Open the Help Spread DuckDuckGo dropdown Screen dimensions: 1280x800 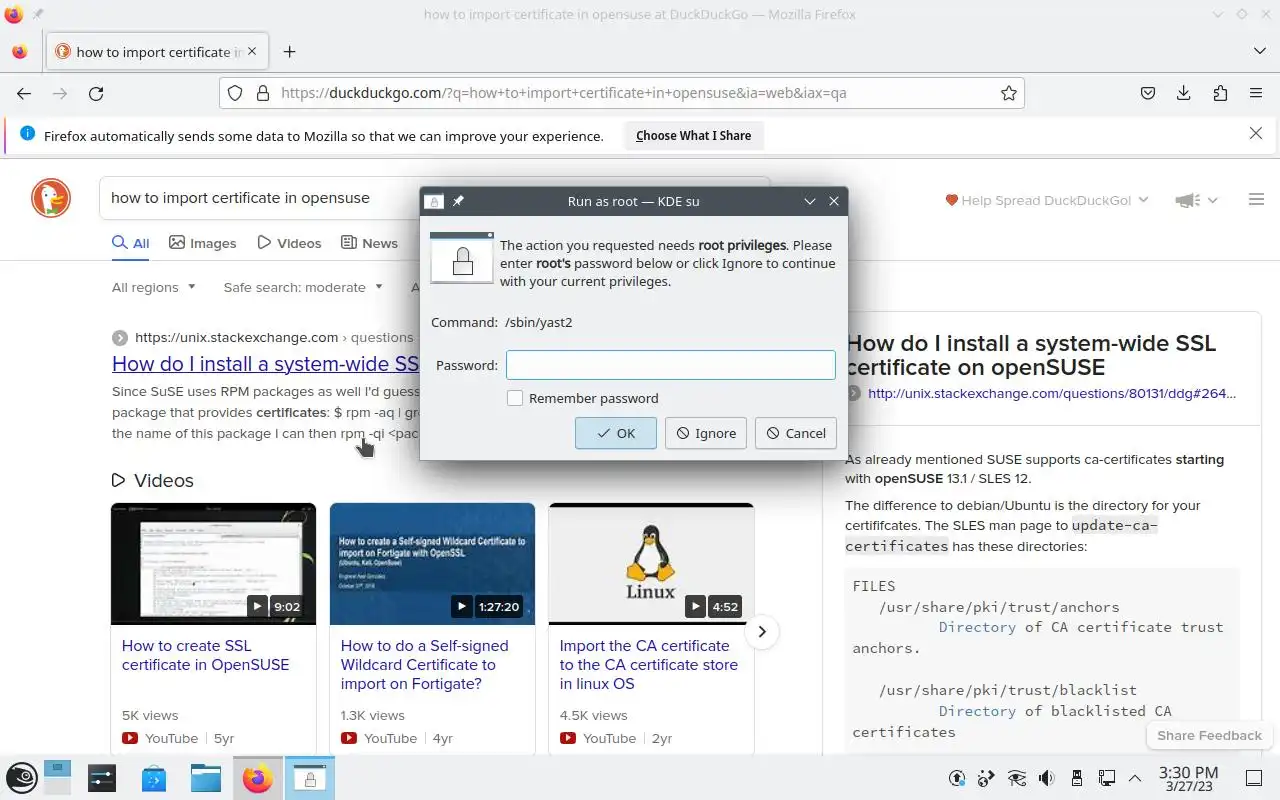coord(1047,200)
